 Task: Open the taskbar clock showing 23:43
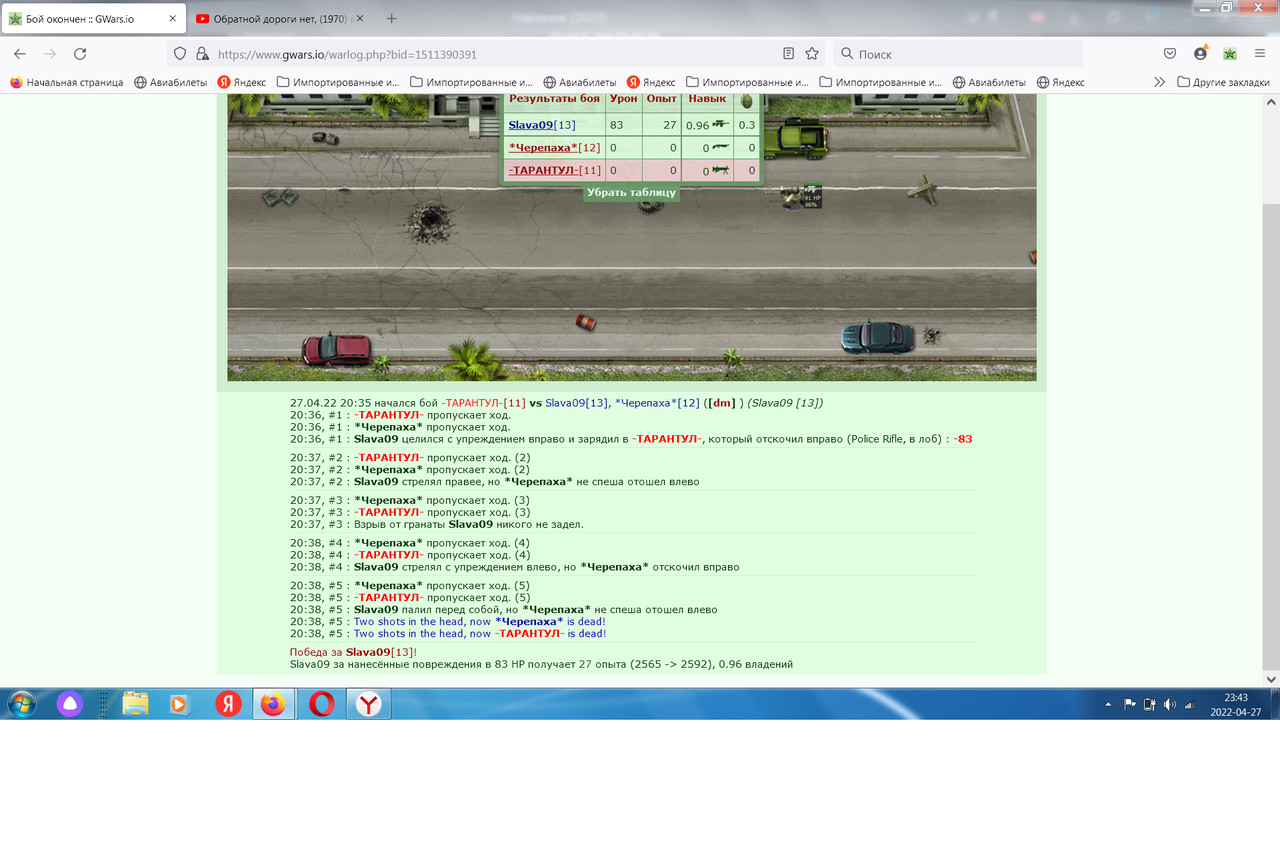1235,704
